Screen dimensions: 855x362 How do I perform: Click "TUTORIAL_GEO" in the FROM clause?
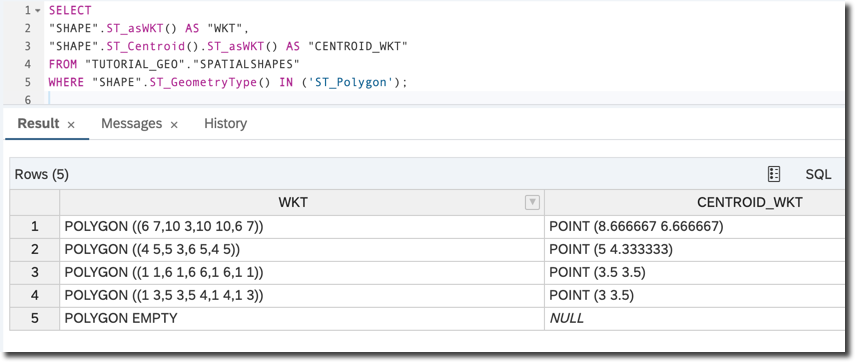point(136,64)
